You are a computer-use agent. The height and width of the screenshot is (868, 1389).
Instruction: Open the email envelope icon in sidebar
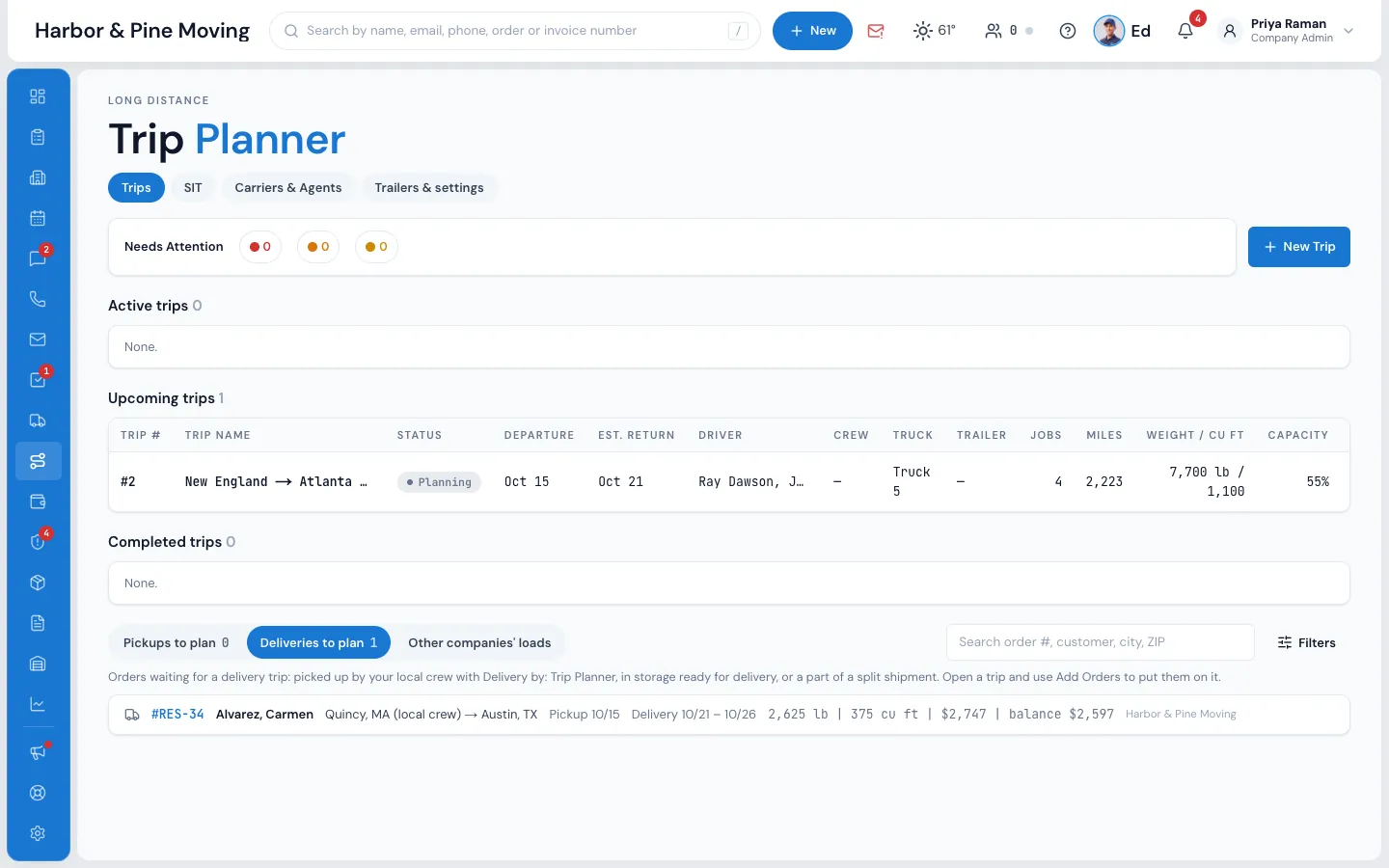pos(38,339)
